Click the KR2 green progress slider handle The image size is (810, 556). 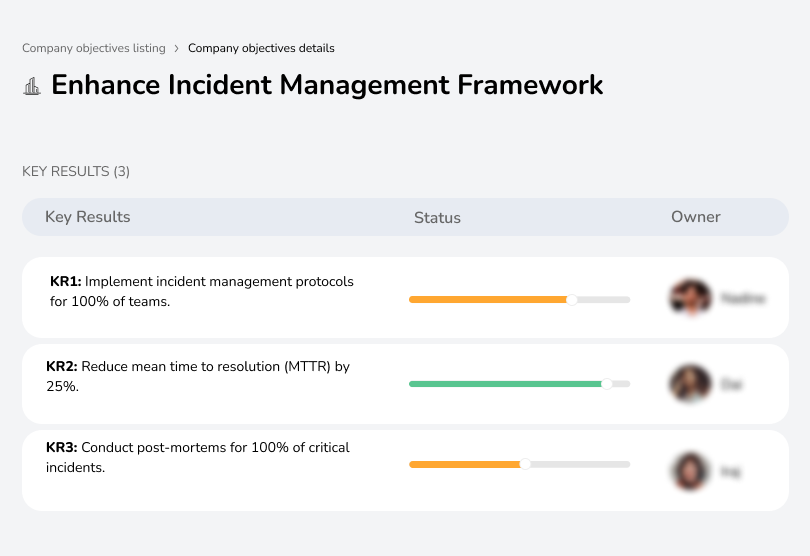coord(607,384)
